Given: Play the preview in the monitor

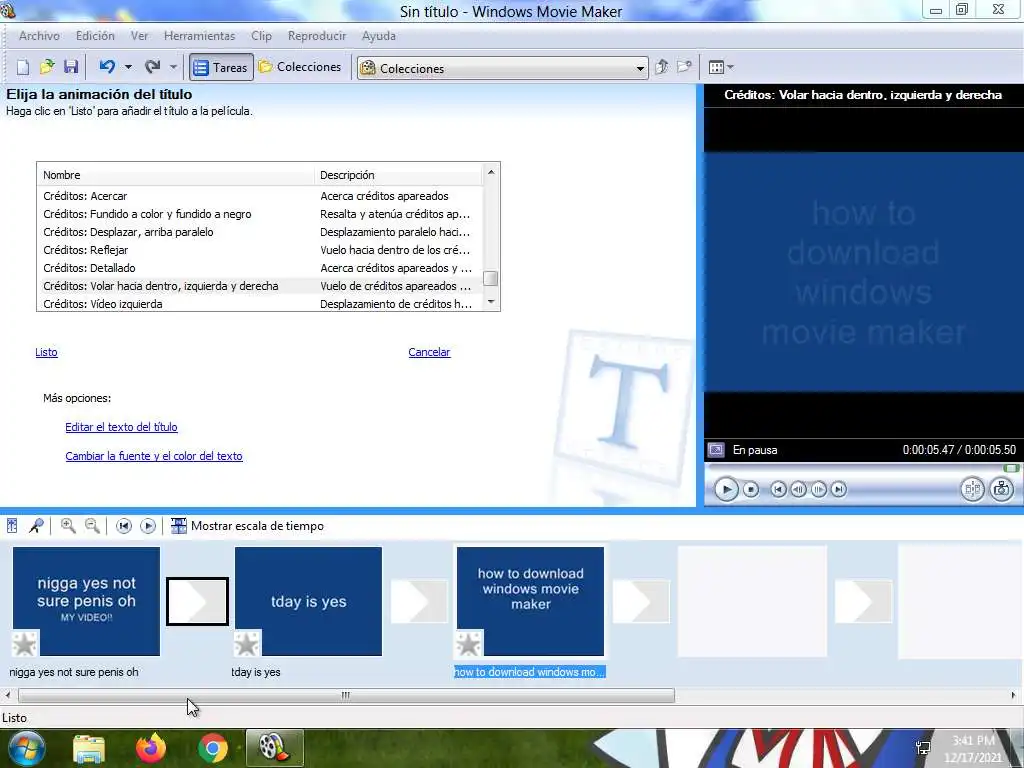Looking at the screenshot, I should coord(726,489).
